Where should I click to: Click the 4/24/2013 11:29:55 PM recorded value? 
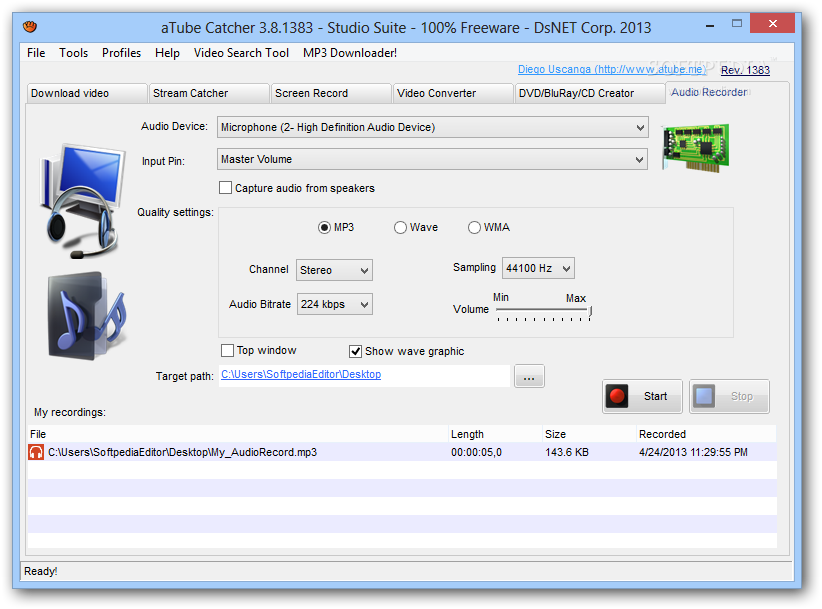[x=693, y=452]
